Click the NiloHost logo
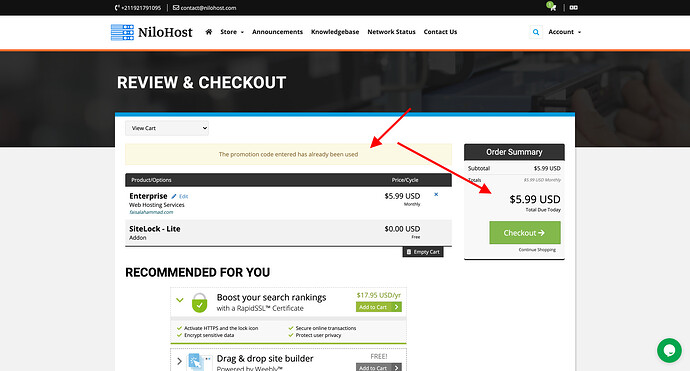 pos(151,32)
